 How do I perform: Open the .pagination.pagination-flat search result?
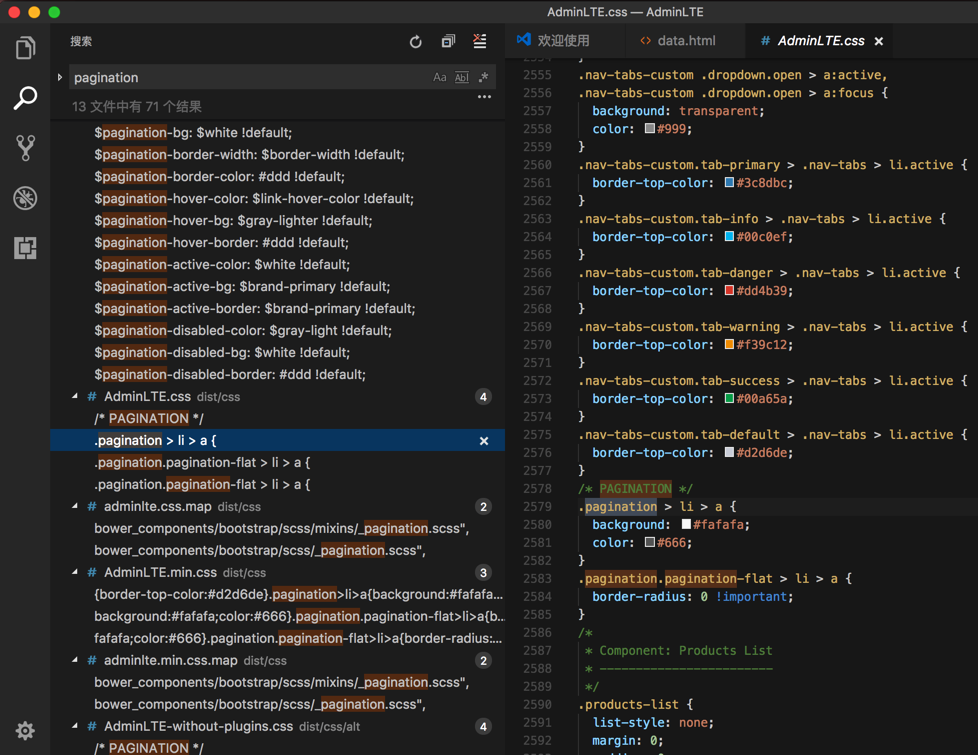pos(202,462)
